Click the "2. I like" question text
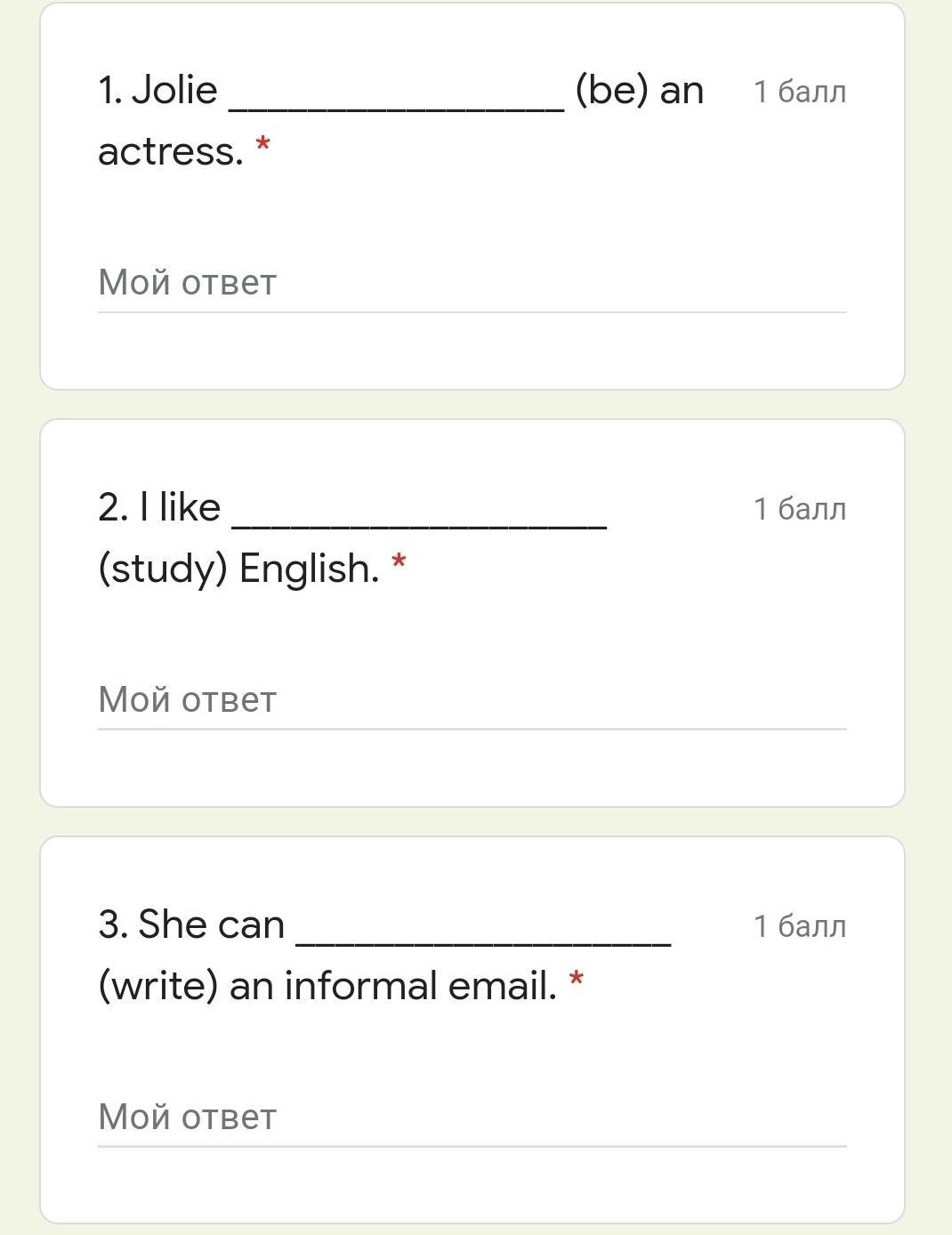This screenshot has width=952, height=1235. click(x=160, y=508)
